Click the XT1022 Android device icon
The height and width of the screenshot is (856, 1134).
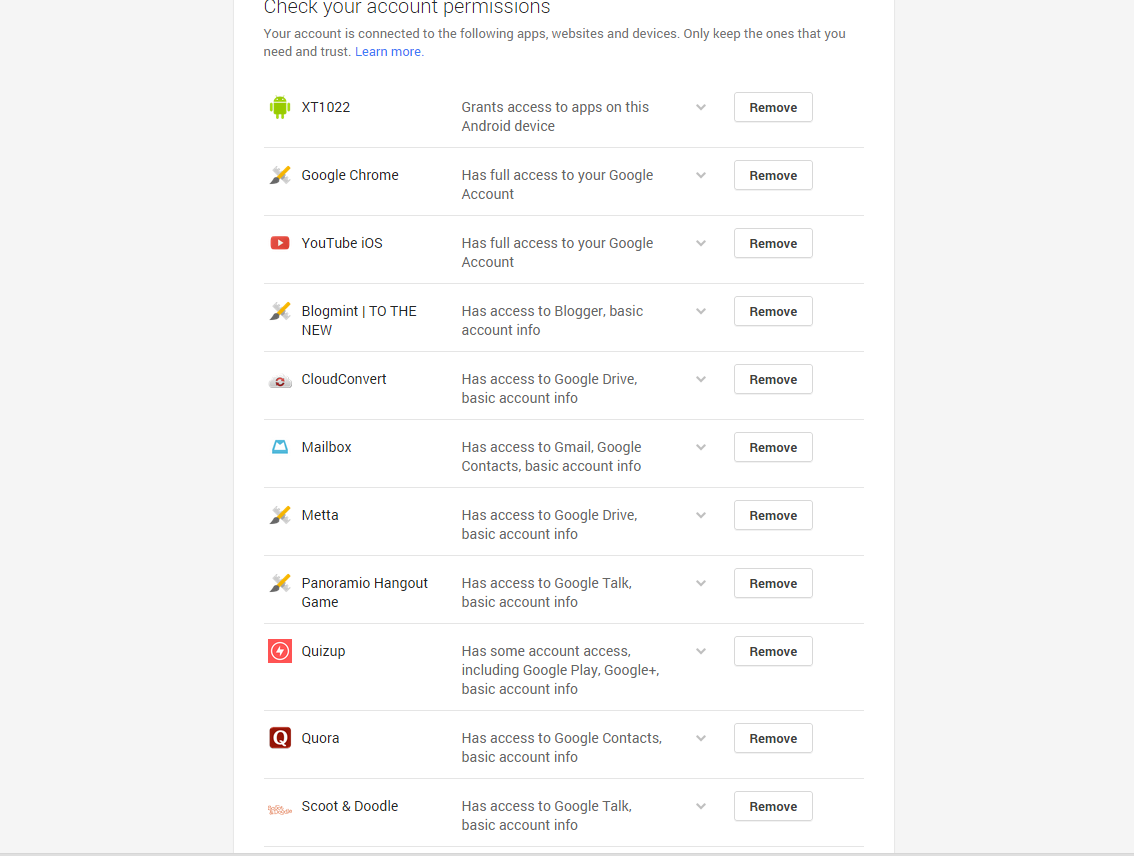[x=280, y=107]
